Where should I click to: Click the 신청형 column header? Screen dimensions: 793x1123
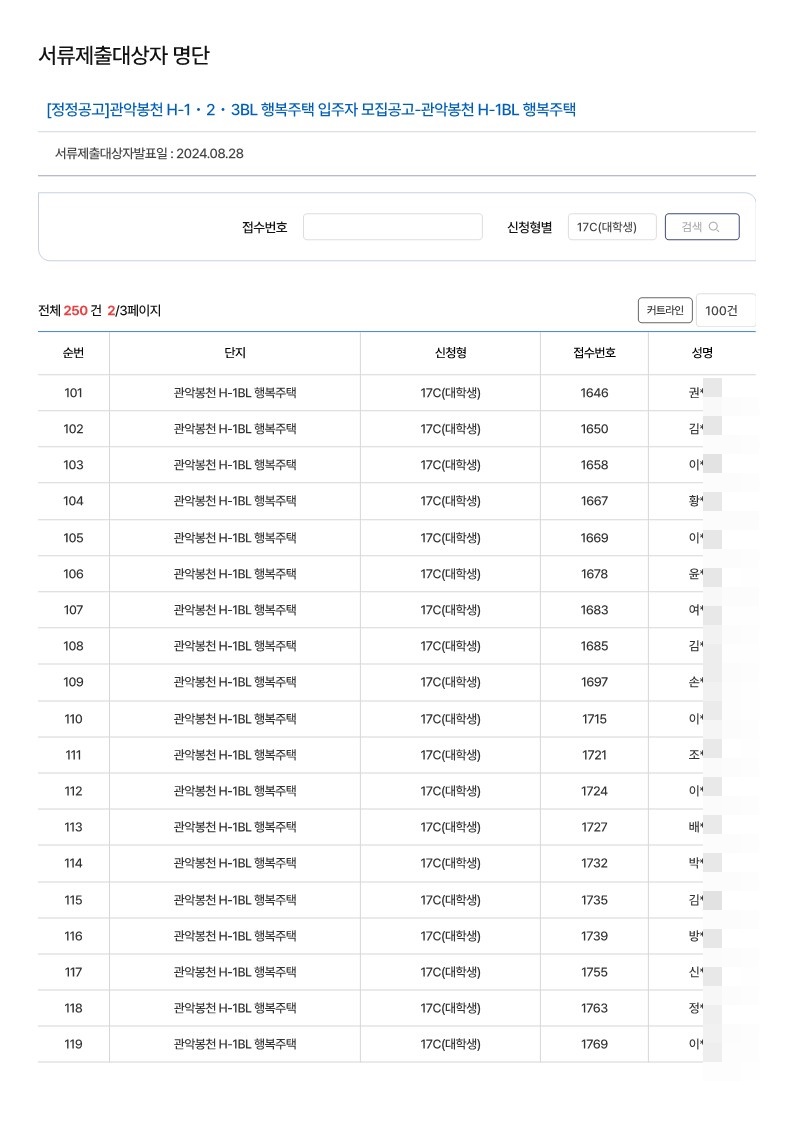click(450, 352)
